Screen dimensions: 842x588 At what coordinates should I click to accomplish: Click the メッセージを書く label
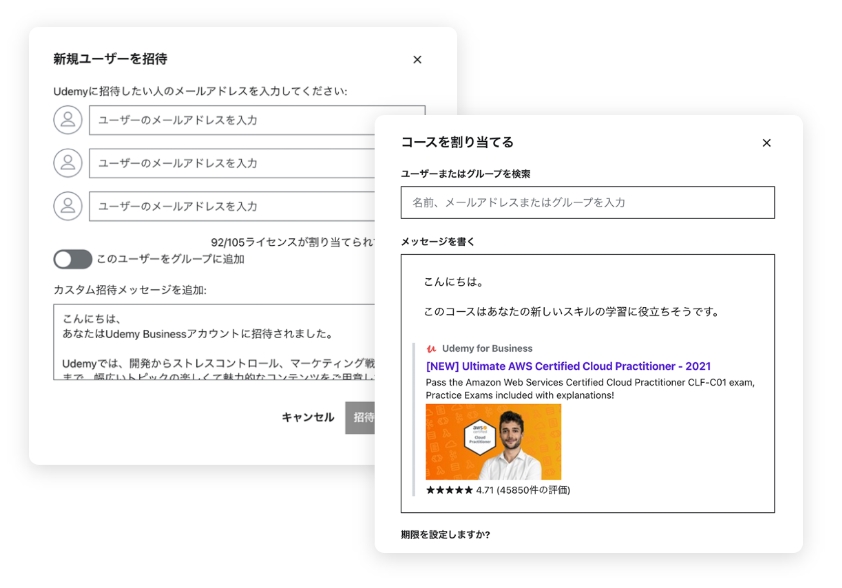pyautogui.click(x=438, y=242)
